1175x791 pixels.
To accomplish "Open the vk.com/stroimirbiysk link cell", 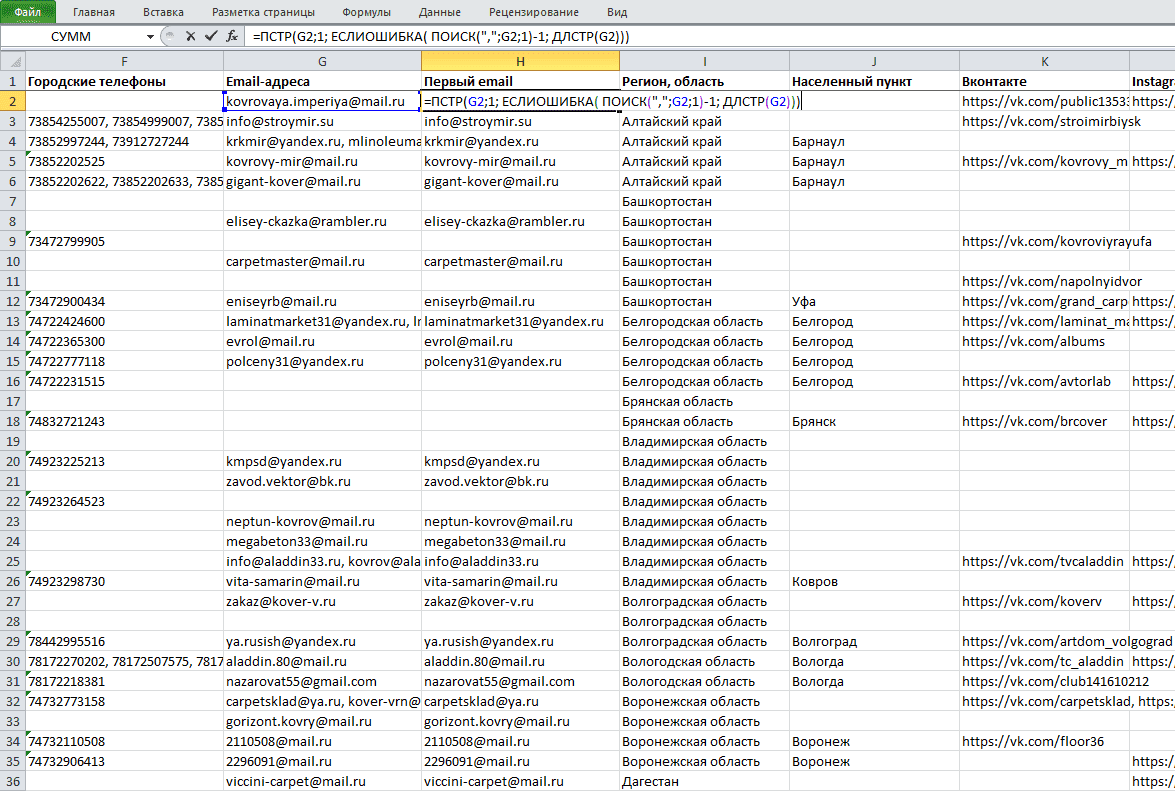I will [x=1044, y=121].
